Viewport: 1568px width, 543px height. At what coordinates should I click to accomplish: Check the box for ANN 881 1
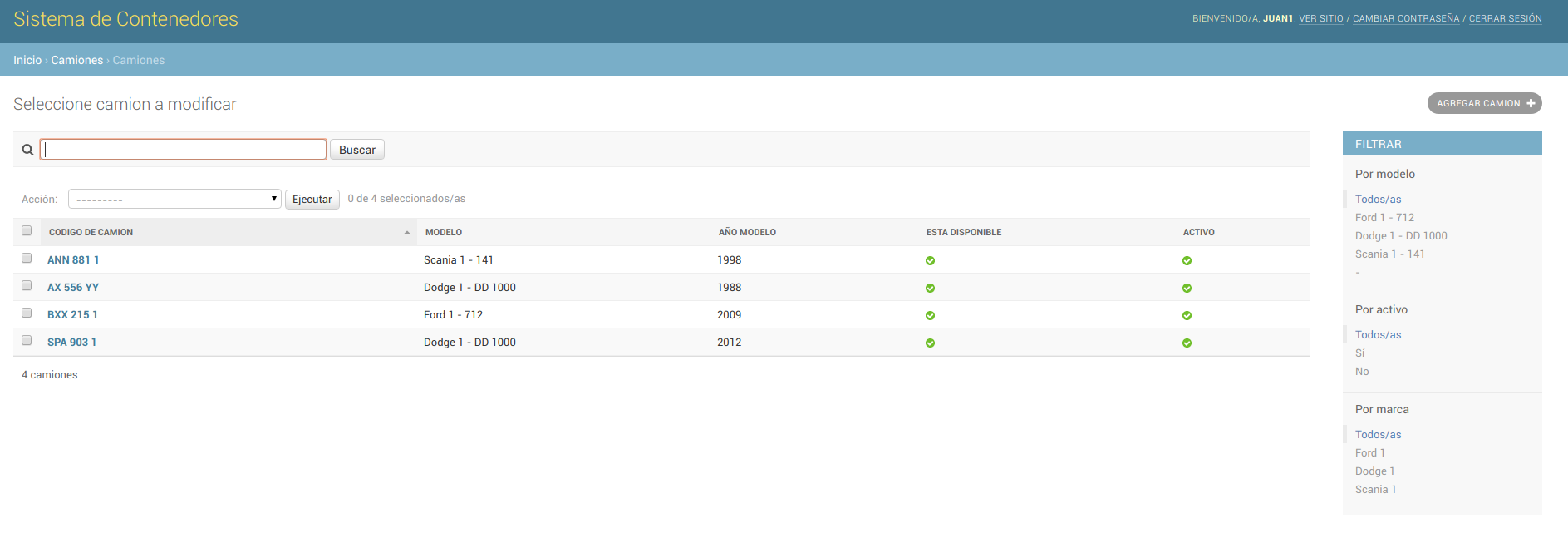27,258
